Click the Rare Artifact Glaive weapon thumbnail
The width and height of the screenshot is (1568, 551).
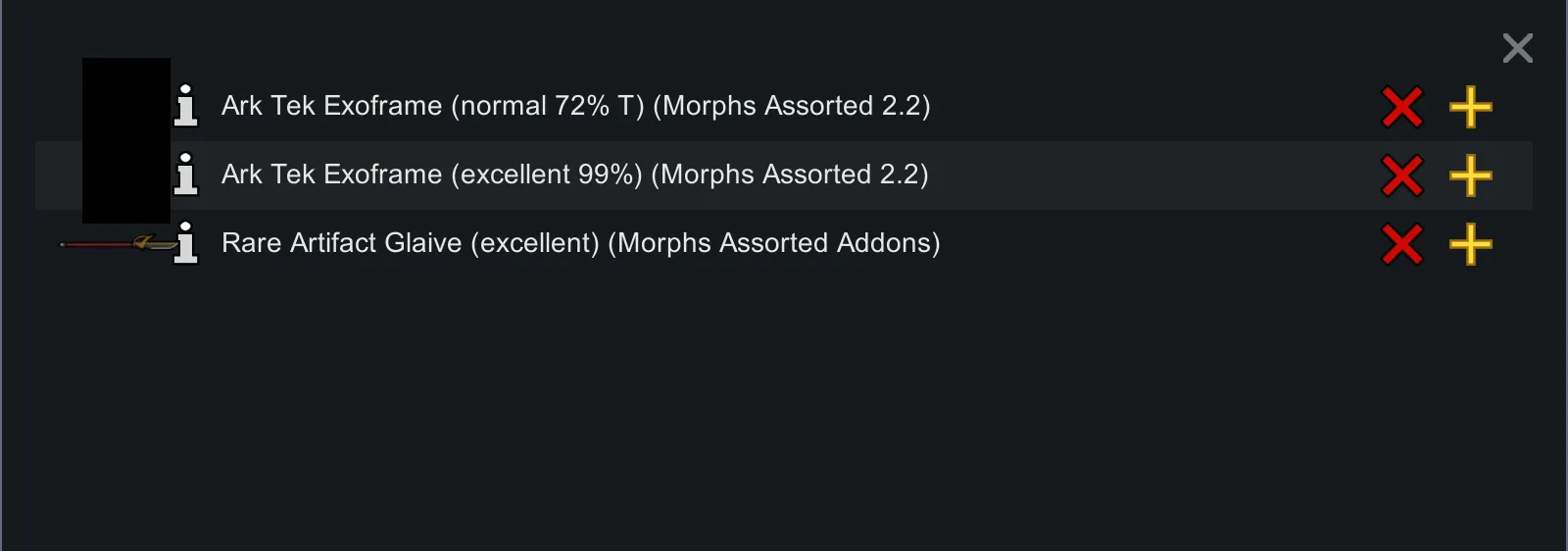[116, 243]
